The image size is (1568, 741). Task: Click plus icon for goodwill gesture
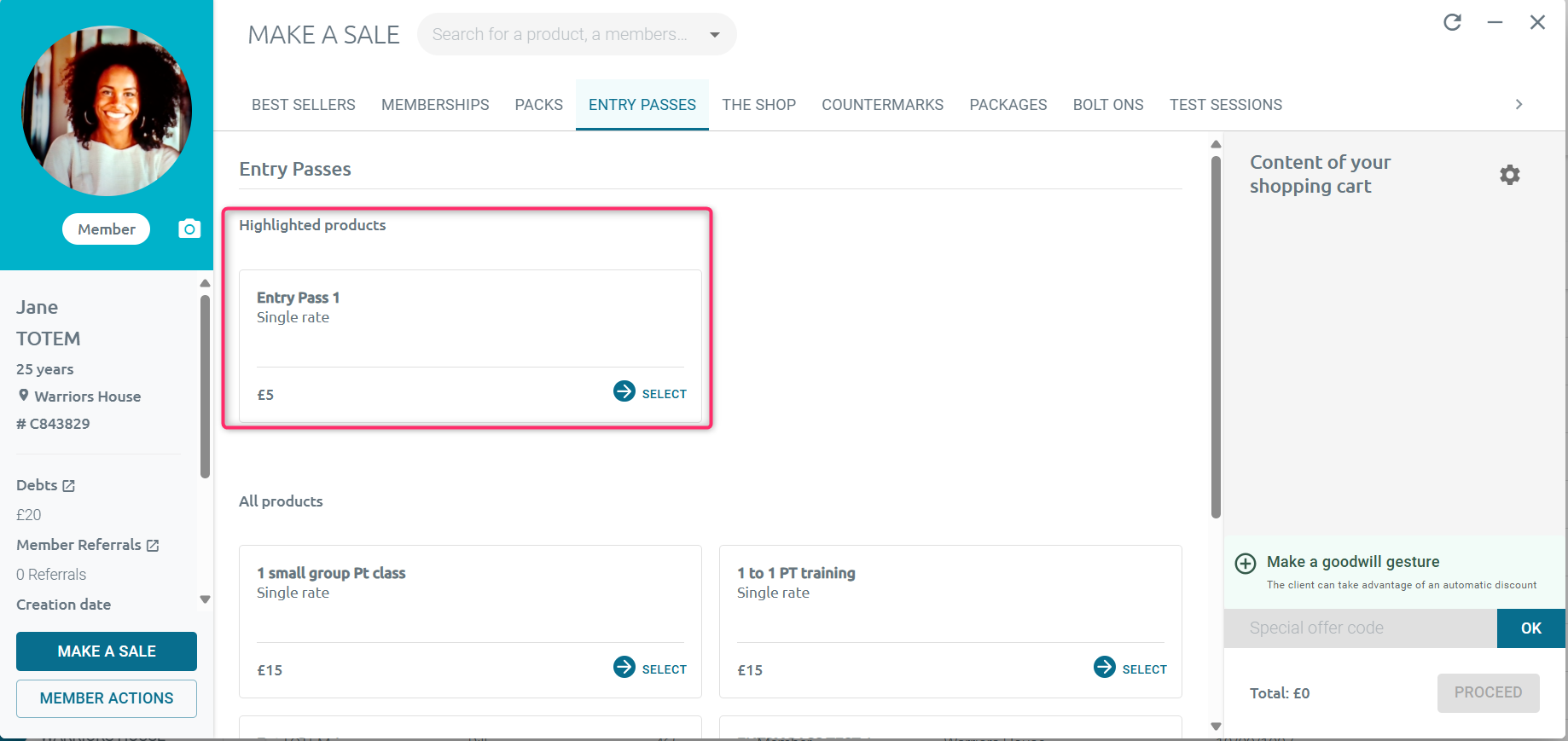1246,564
